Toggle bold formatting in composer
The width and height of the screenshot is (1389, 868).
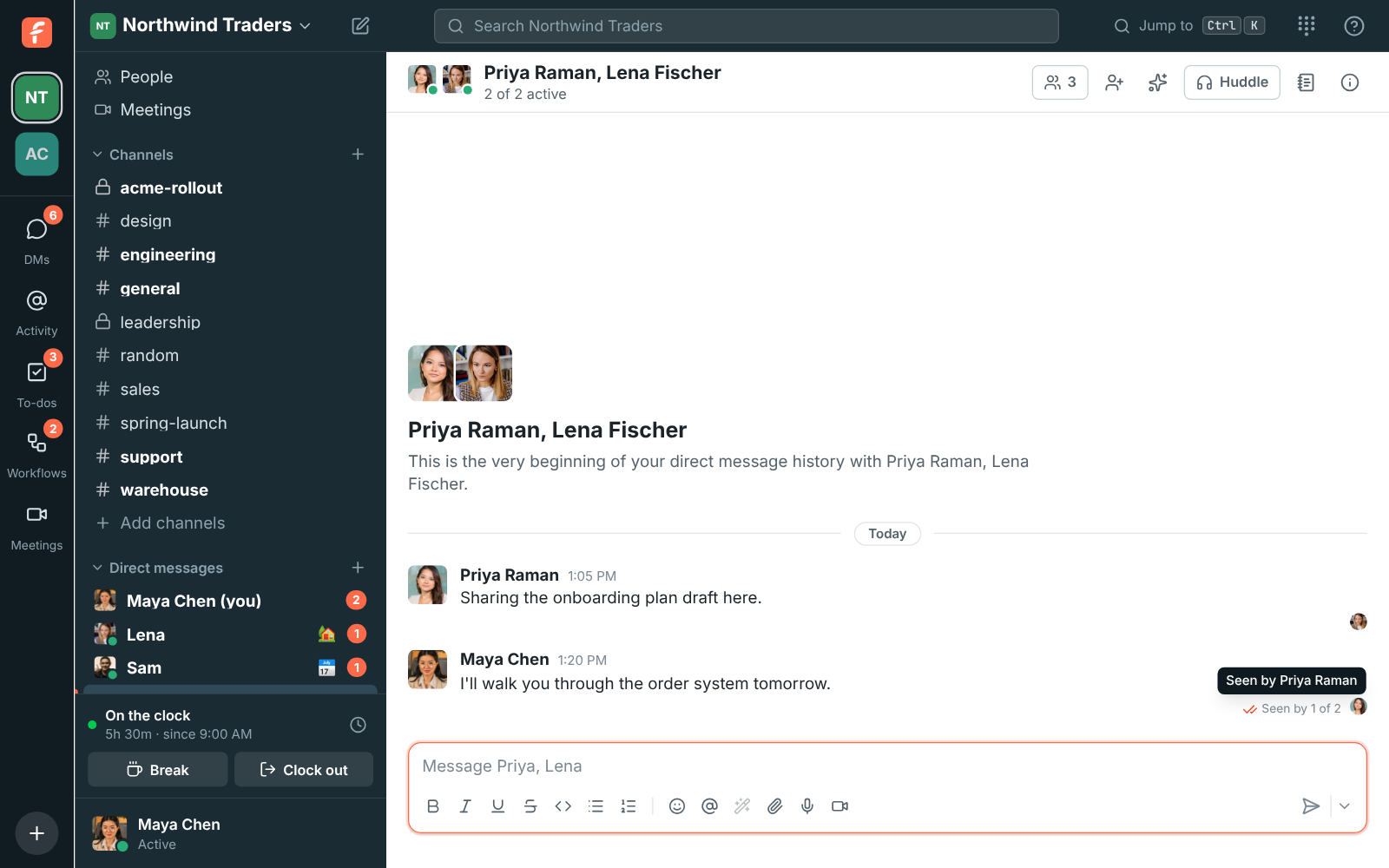[433, 806]
